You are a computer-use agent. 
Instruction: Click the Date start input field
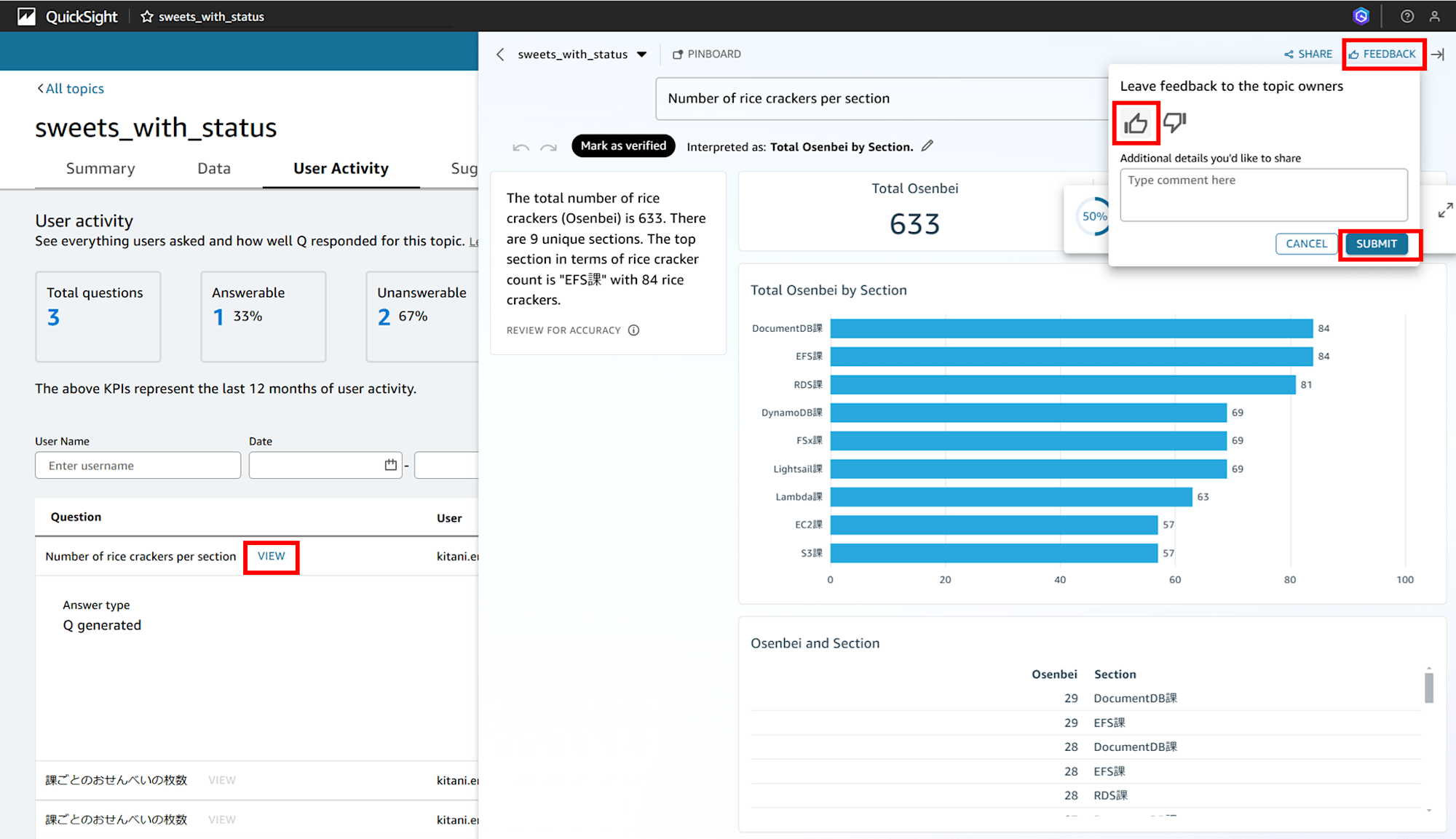326,466
